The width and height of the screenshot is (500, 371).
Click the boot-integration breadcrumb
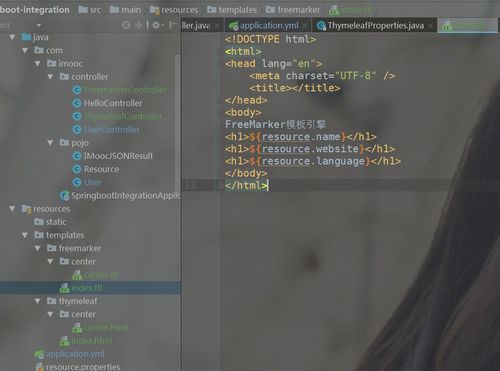tap(35, 10)
